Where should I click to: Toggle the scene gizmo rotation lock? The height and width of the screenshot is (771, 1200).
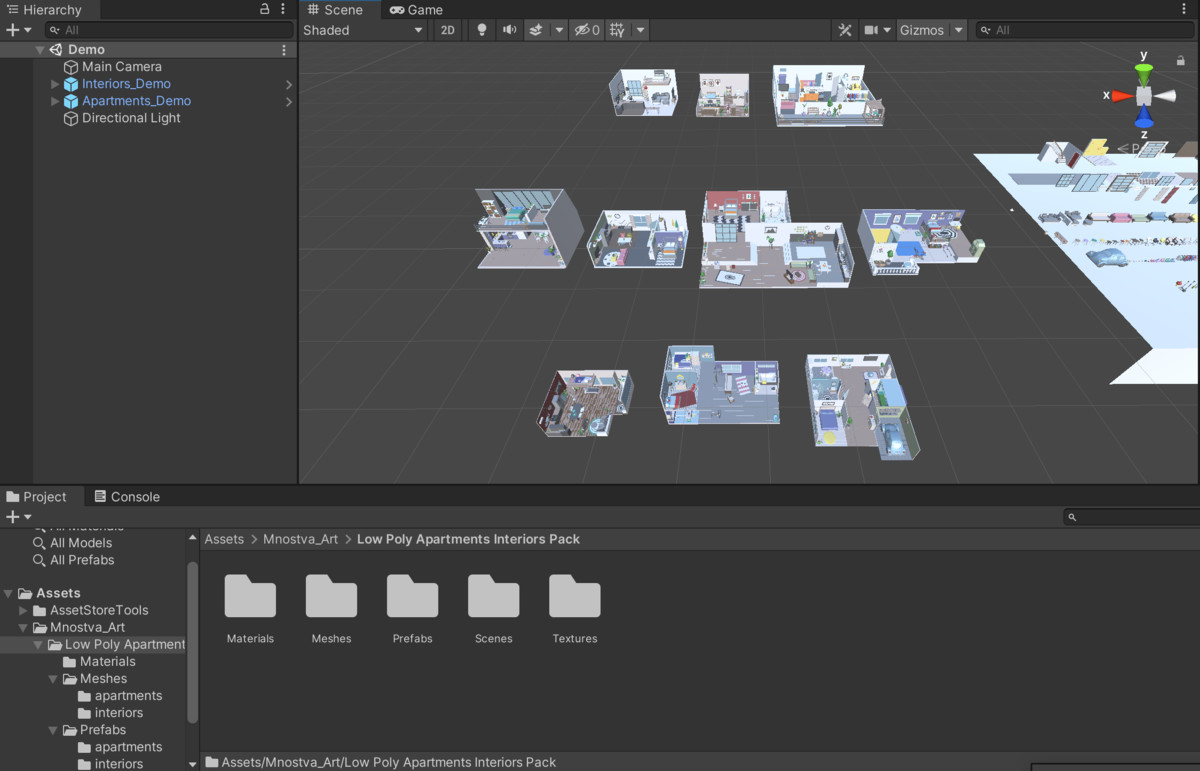[x=1181, y=60]
